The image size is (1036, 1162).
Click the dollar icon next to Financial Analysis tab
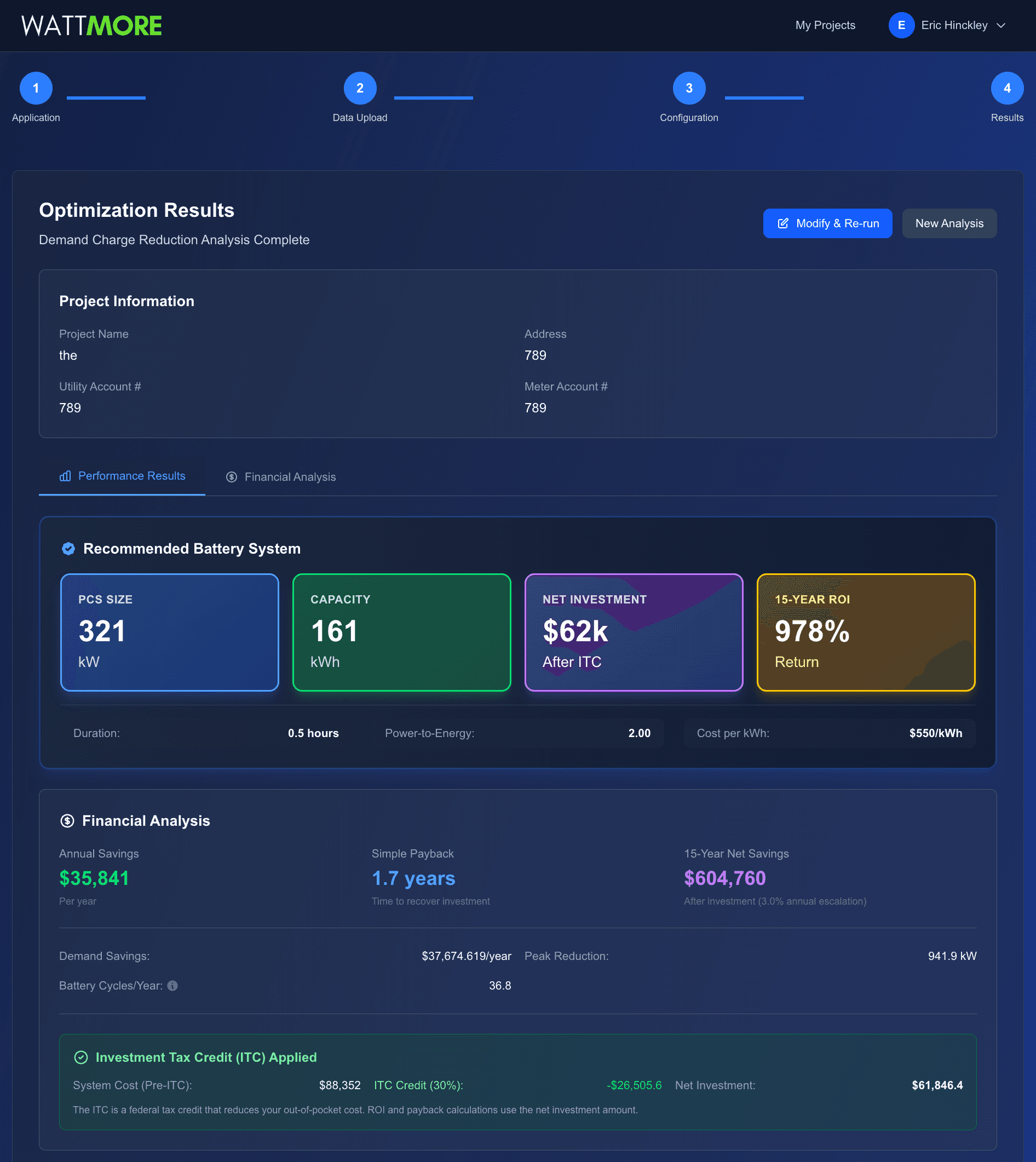[231, 477]
